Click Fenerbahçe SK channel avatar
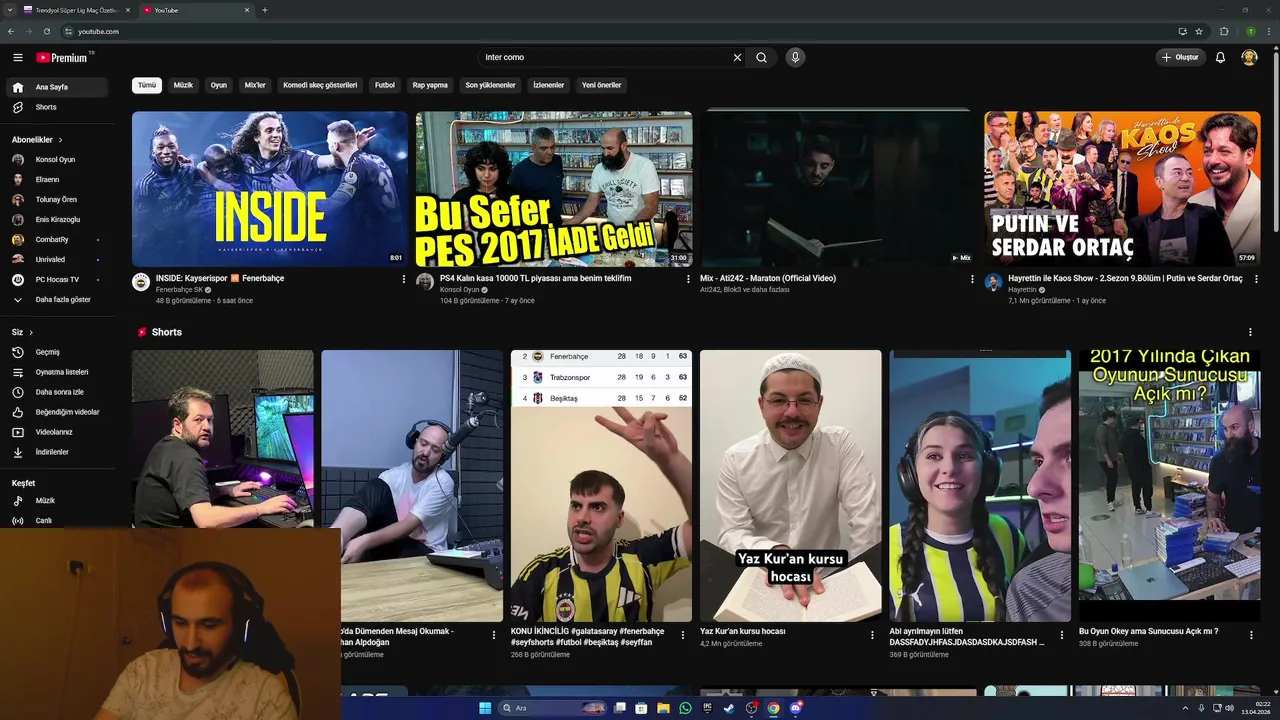The image size is (1280, 720). tap(141, 282)
